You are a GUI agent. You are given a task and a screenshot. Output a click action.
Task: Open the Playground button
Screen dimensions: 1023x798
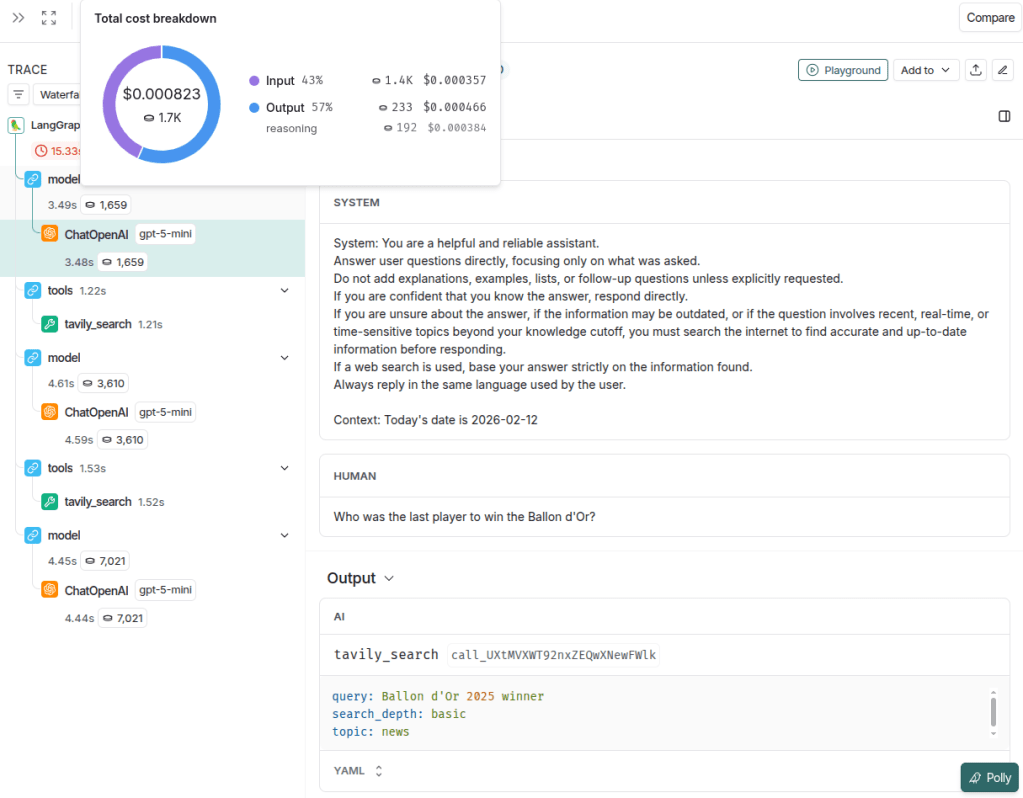(843, 70)
